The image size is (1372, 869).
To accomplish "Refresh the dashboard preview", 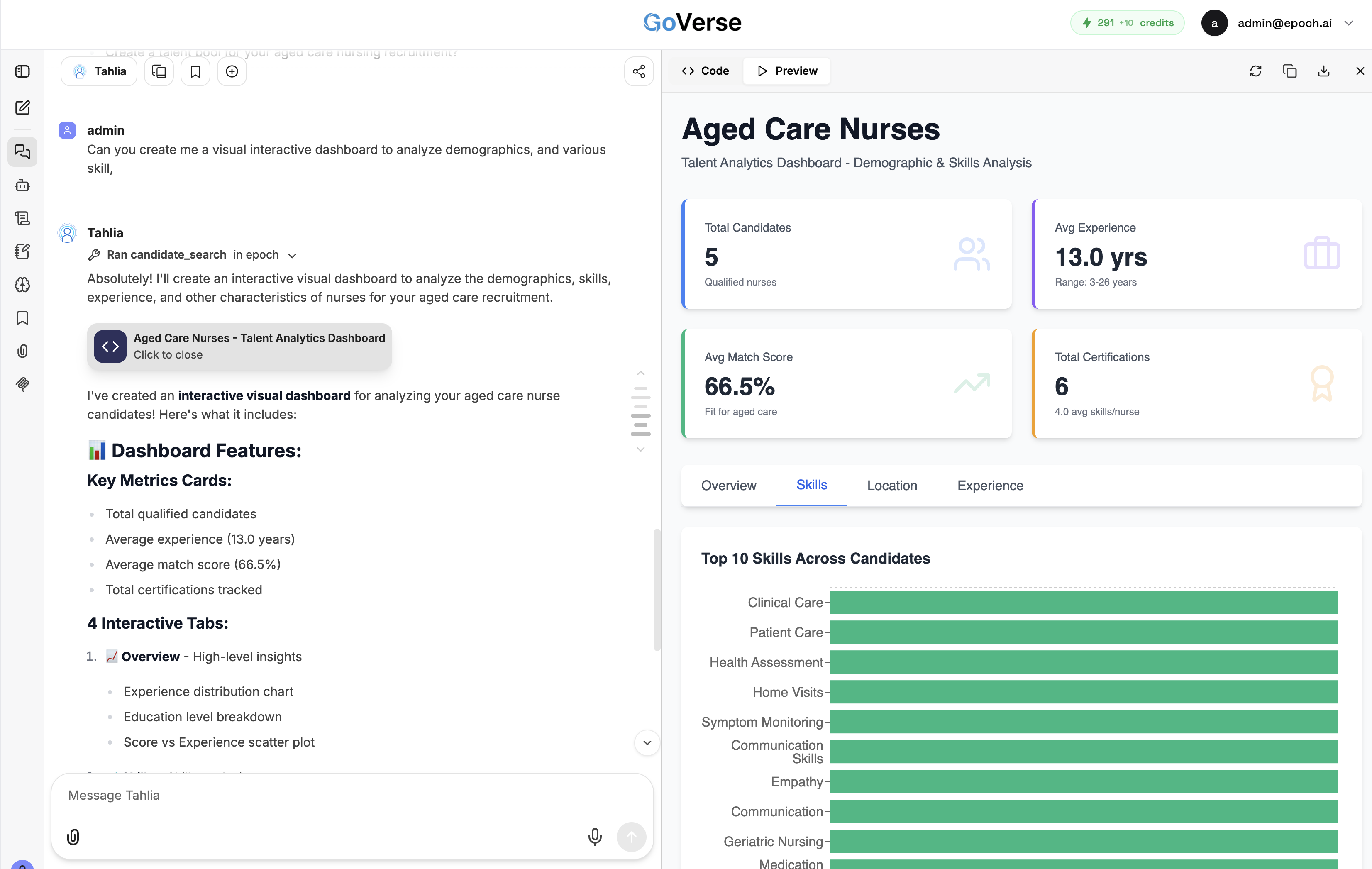I will tap(1256, 71).
